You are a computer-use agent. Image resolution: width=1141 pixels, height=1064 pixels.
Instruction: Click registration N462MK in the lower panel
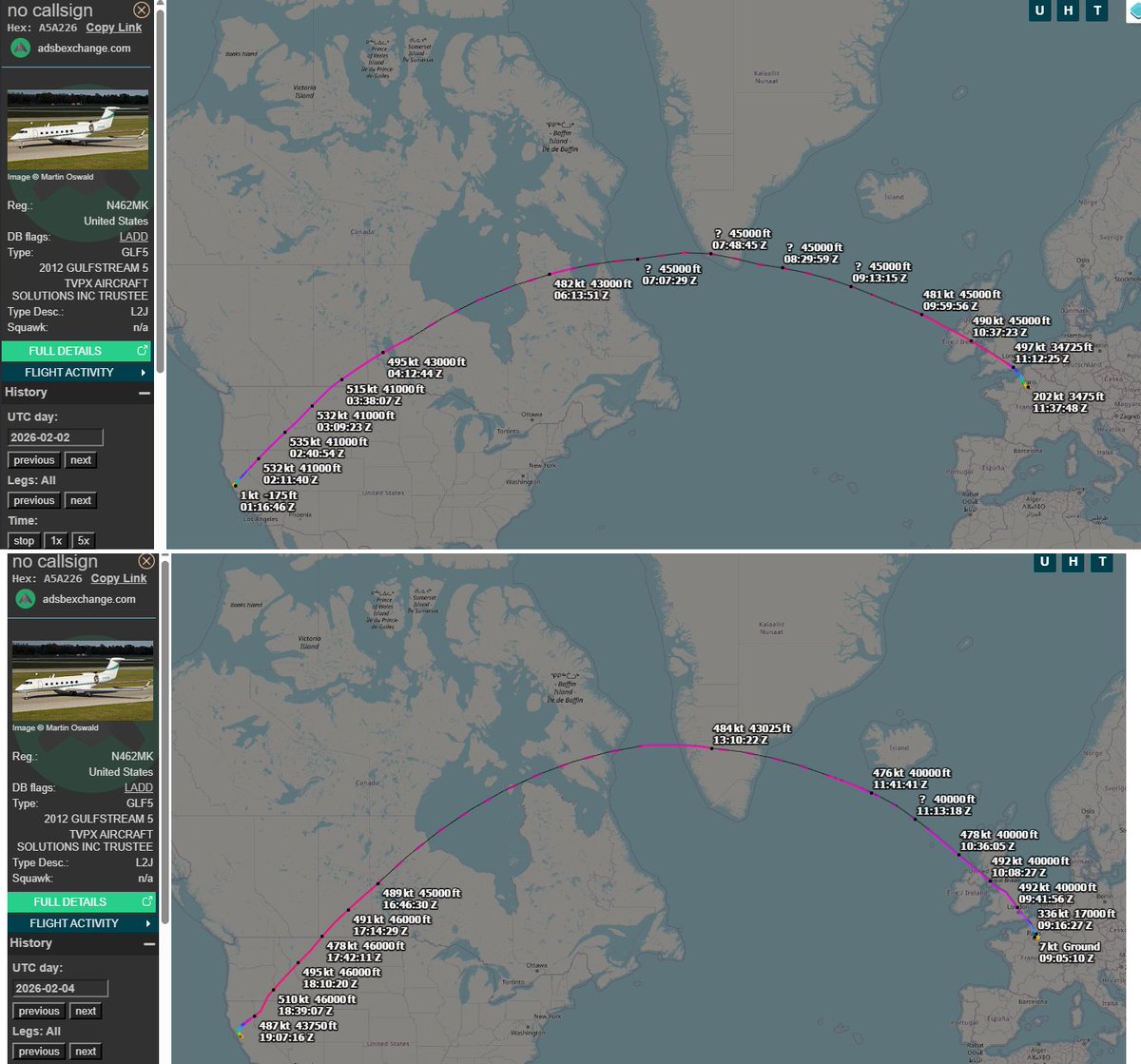(x=132, y=756)
